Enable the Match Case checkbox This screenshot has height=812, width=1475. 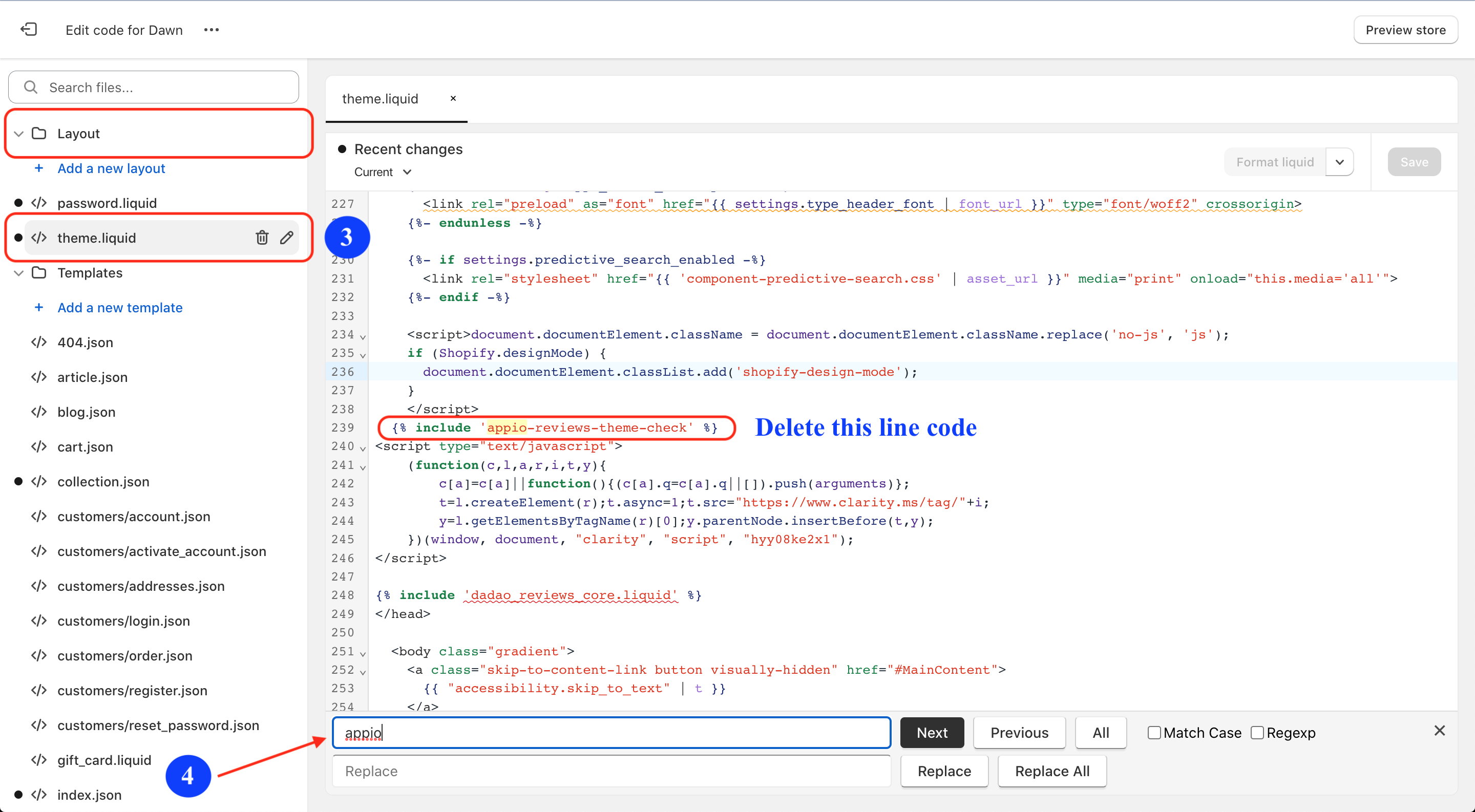click(x=1154, y=733)
